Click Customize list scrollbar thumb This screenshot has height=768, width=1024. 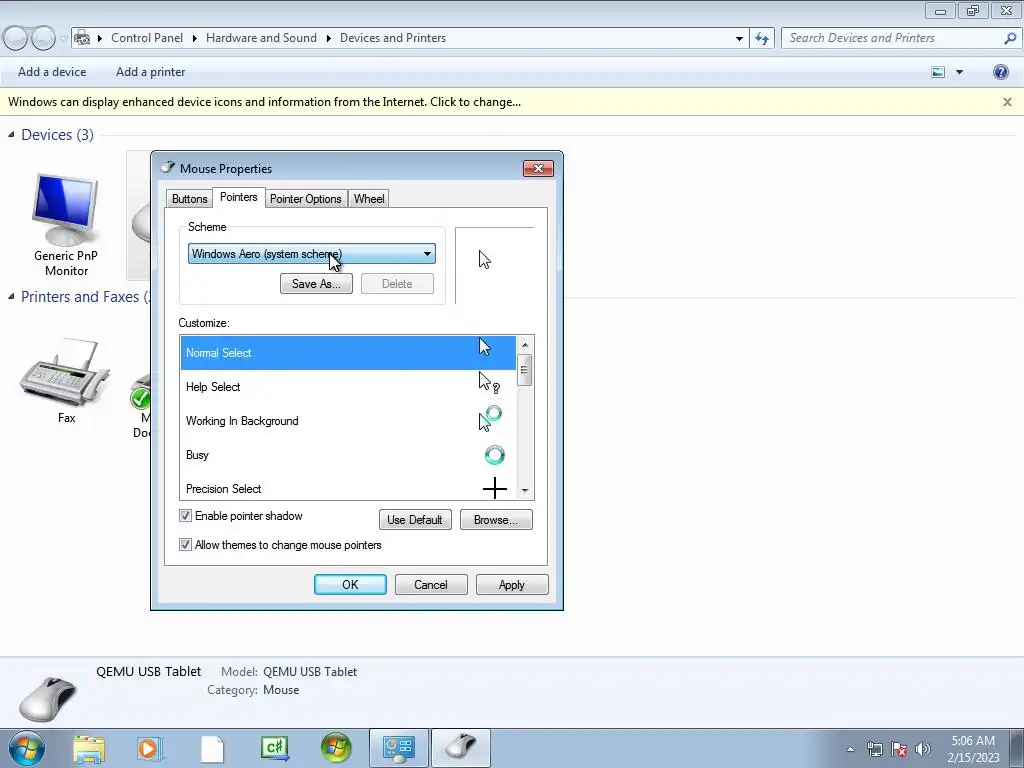(524, 370)
